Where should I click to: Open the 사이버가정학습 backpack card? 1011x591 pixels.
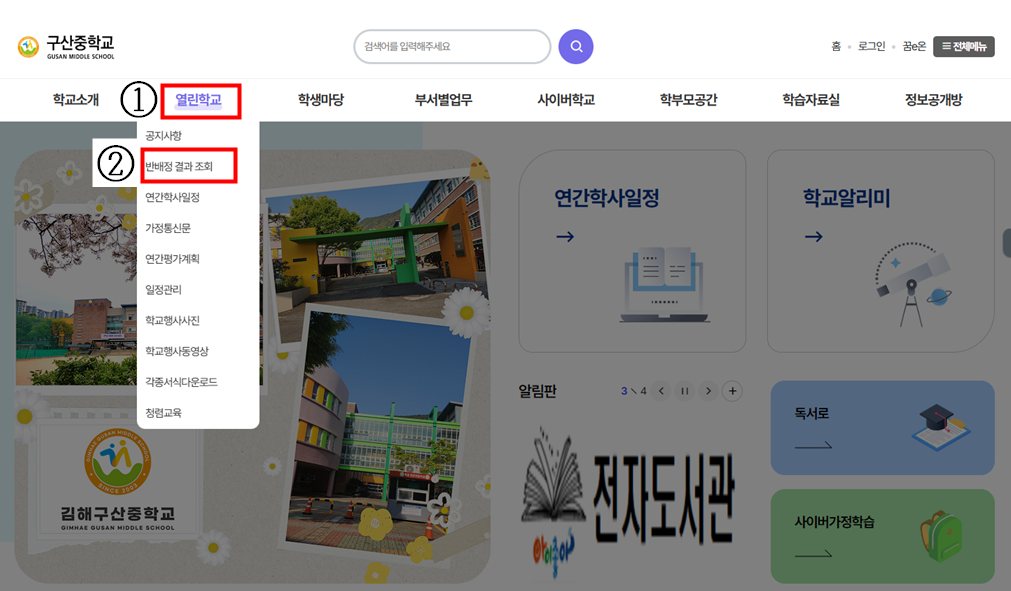click(x=882, y=536)
